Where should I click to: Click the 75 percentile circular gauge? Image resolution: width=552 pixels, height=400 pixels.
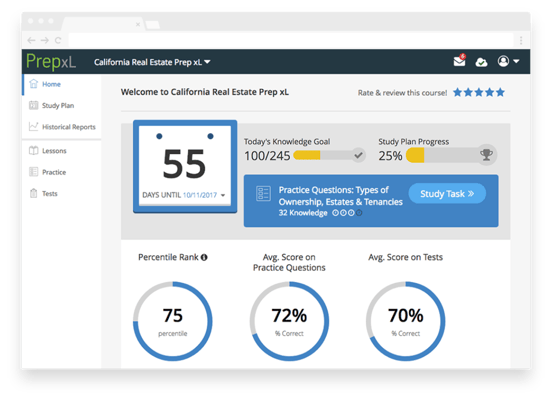click(172, 321)
